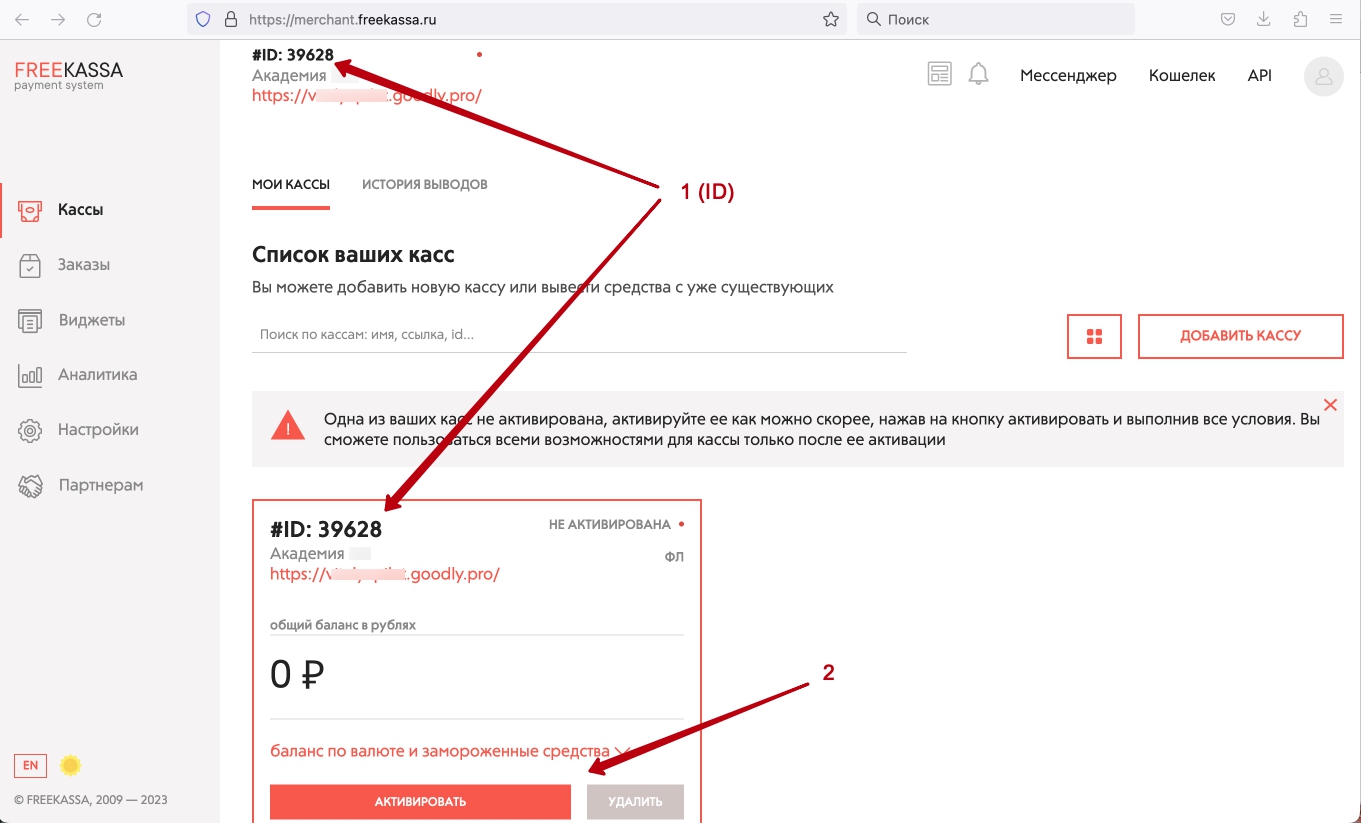This screenshot has height=823, width=1361.
Task: Click the ФЛ label in the card
Action: click(674, 557)
